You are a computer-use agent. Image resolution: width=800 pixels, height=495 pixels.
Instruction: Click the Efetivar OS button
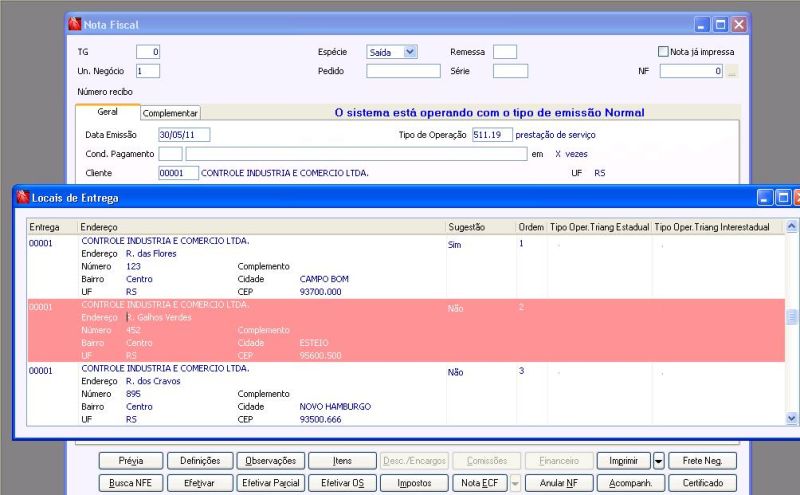point(342,483)
